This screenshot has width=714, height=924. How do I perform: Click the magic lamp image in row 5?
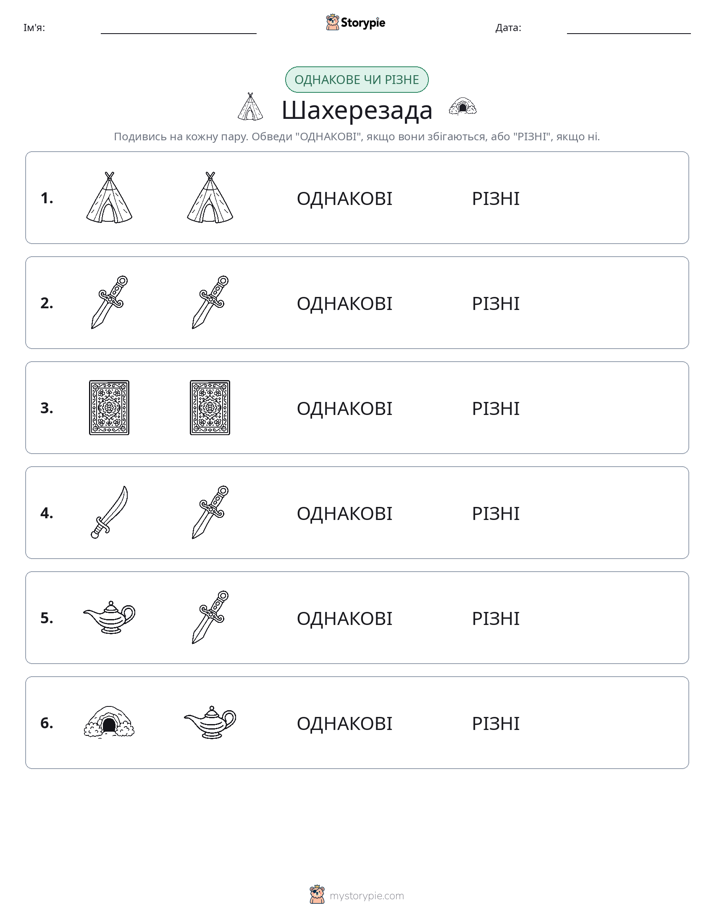pos(110,617)
